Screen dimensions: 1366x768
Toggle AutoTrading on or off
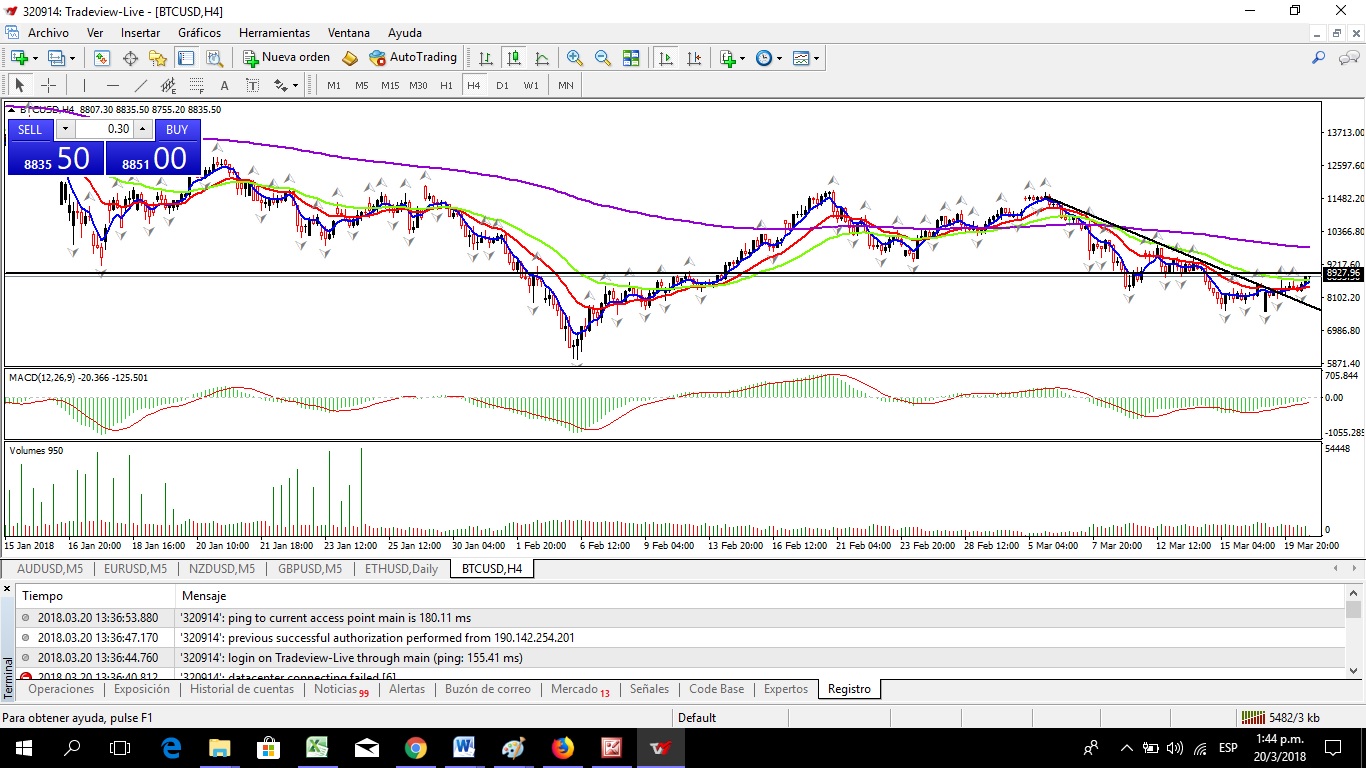[412, 58]
